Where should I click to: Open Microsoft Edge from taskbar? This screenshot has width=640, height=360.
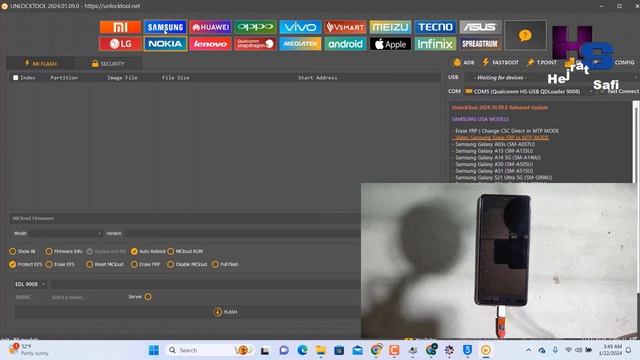coord(302,350)
